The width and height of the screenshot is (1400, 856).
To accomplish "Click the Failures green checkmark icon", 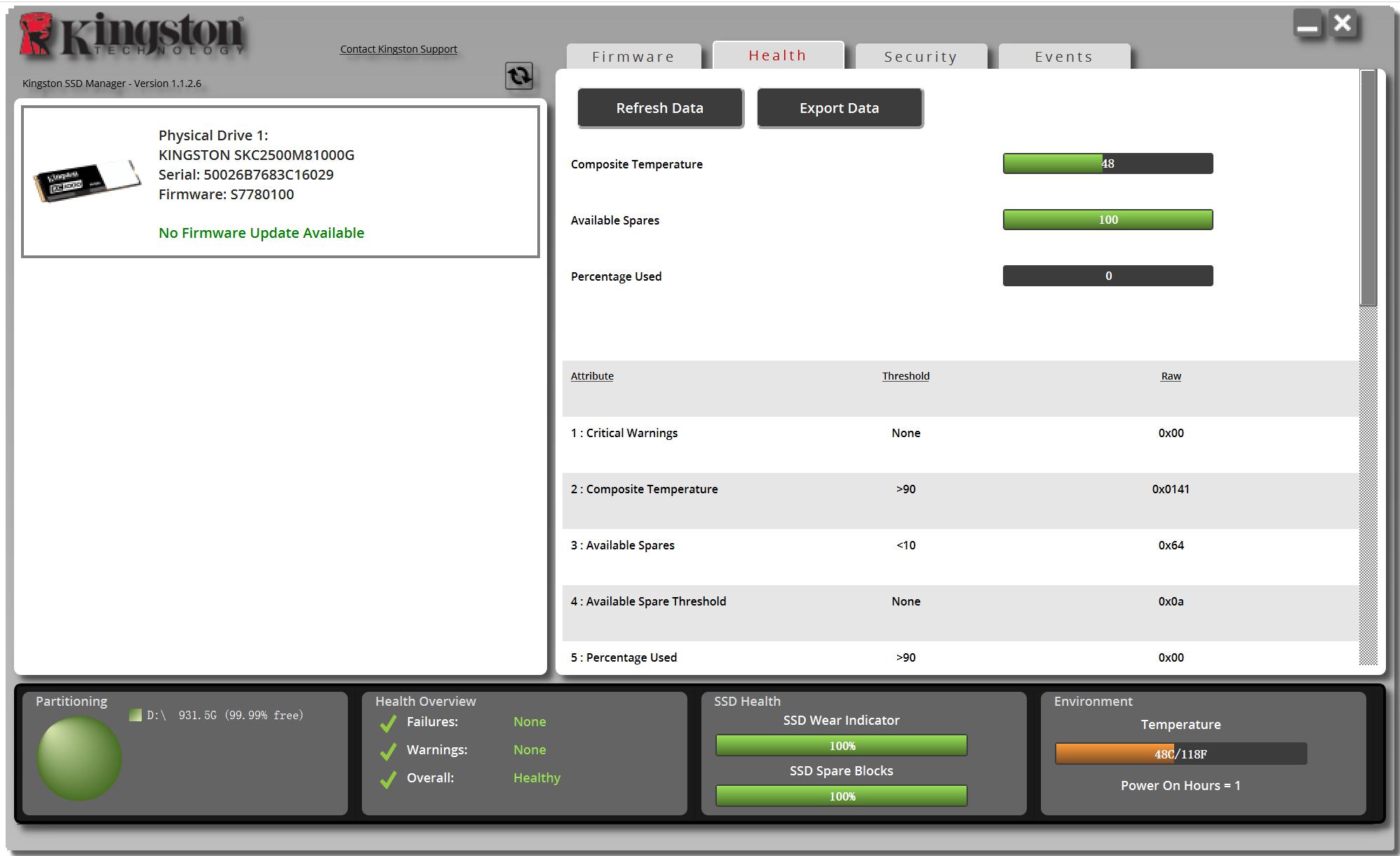I will pos(388,723).
